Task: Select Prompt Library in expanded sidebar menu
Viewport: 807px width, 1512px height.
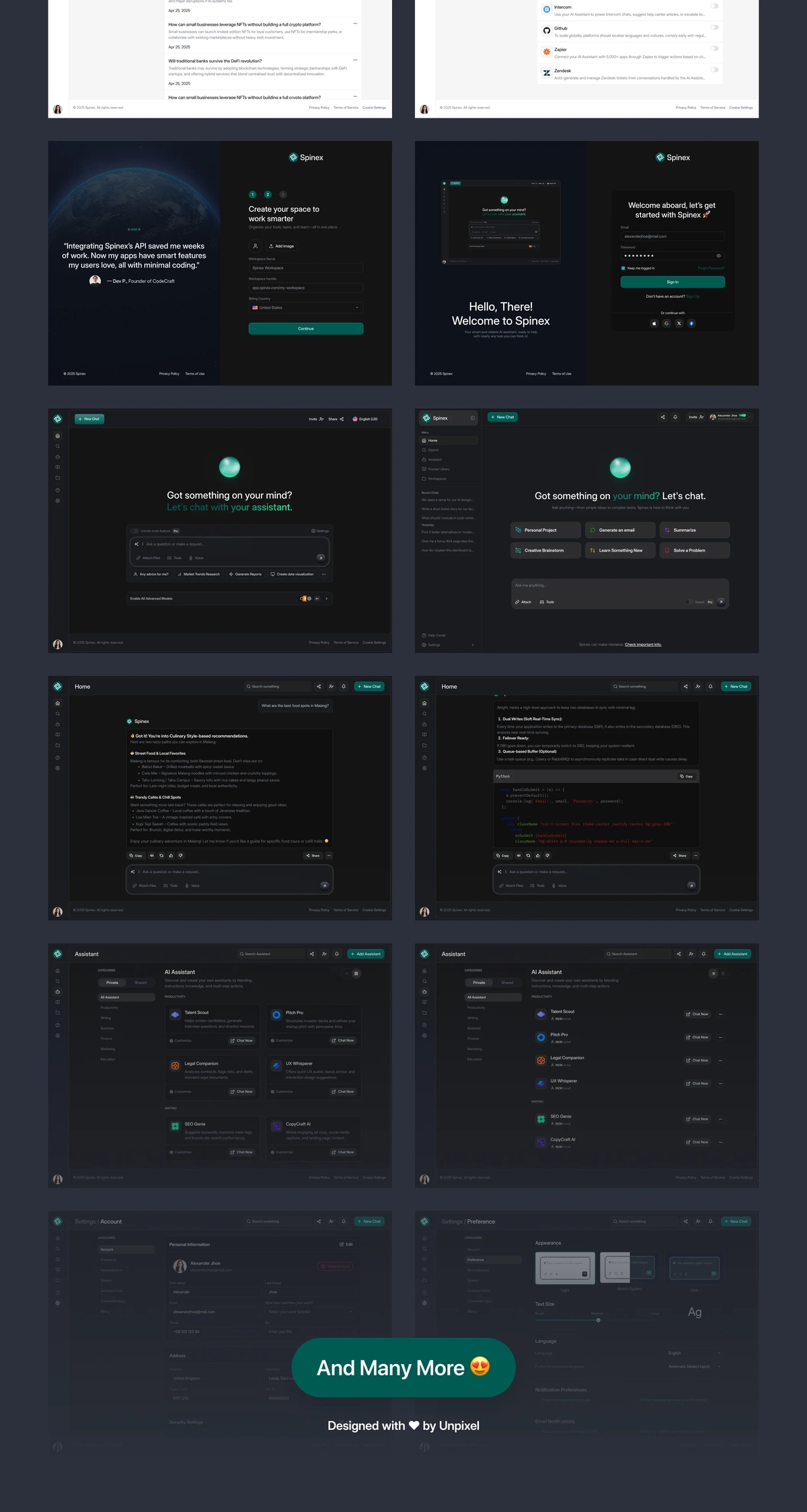Action: point(438,469)
